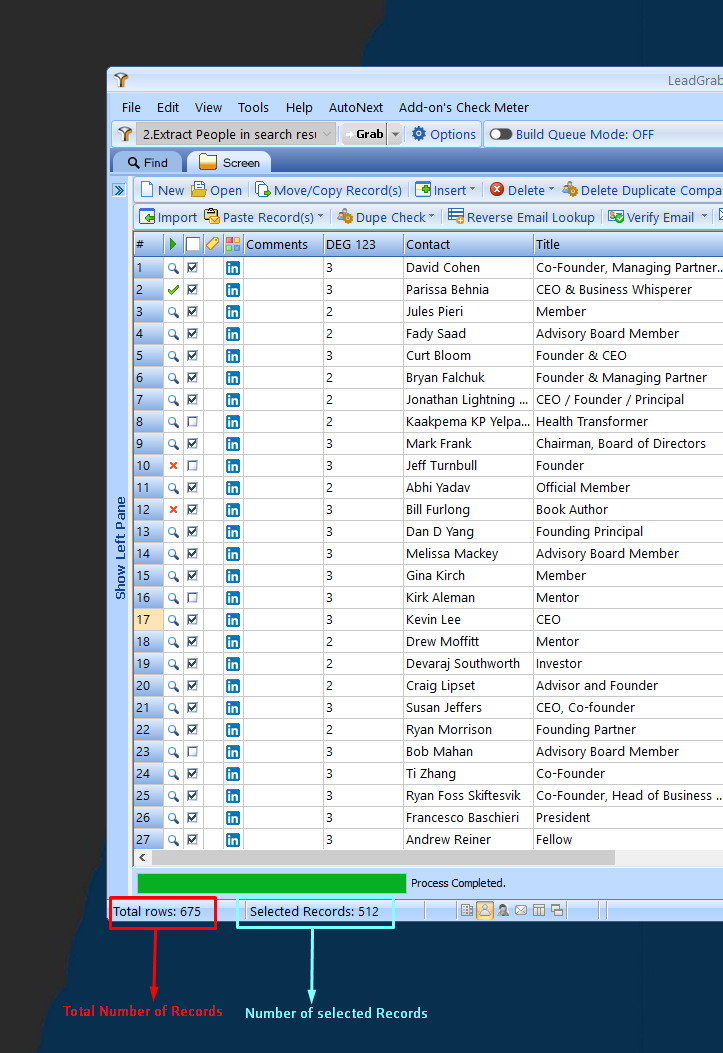This screenshot has height=1053, width=723.
Task: Check the checkbox in Kirk Aleman's row
Action: pyautogui.click(x=193, y=598)
